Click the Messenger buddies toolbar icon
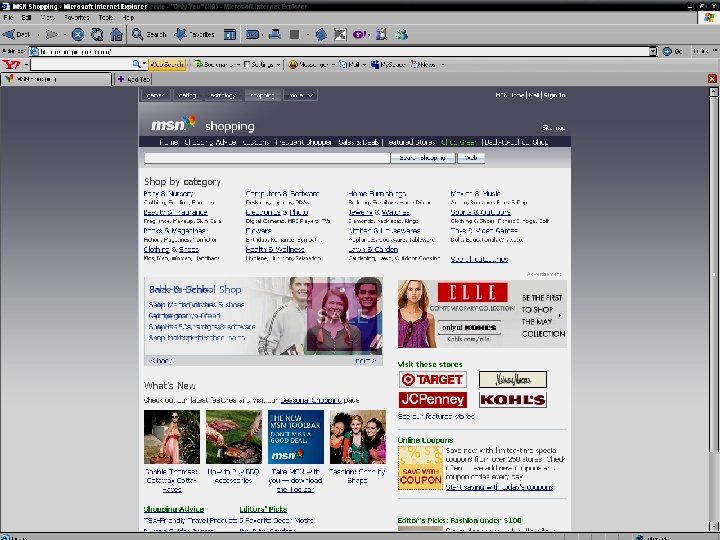 click(402, 34)
